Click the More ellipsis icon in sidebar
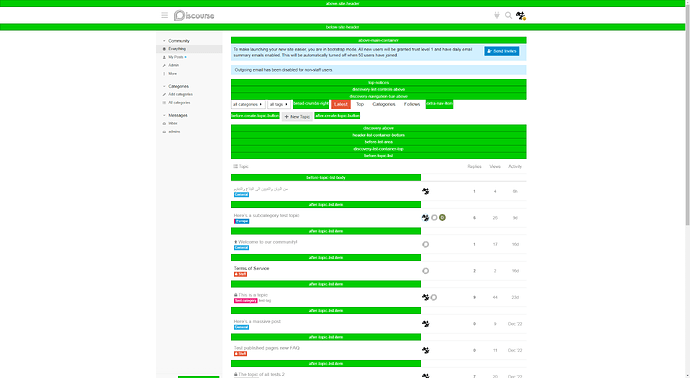 coord(164,73)
